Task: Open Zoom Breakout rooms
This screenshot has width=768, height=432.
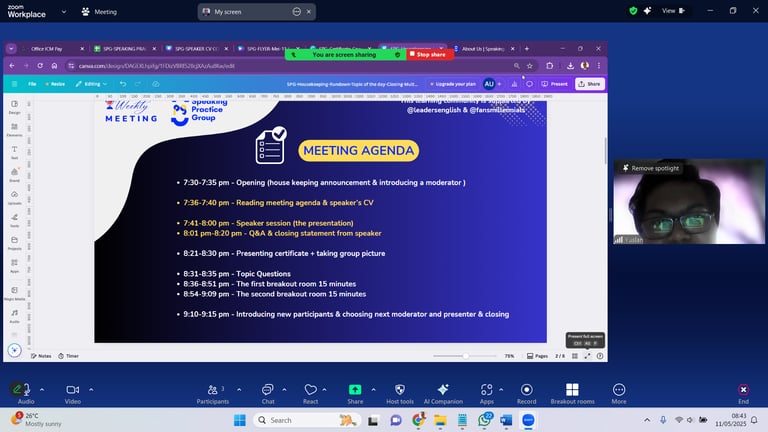Action: (x=572, y=394)
